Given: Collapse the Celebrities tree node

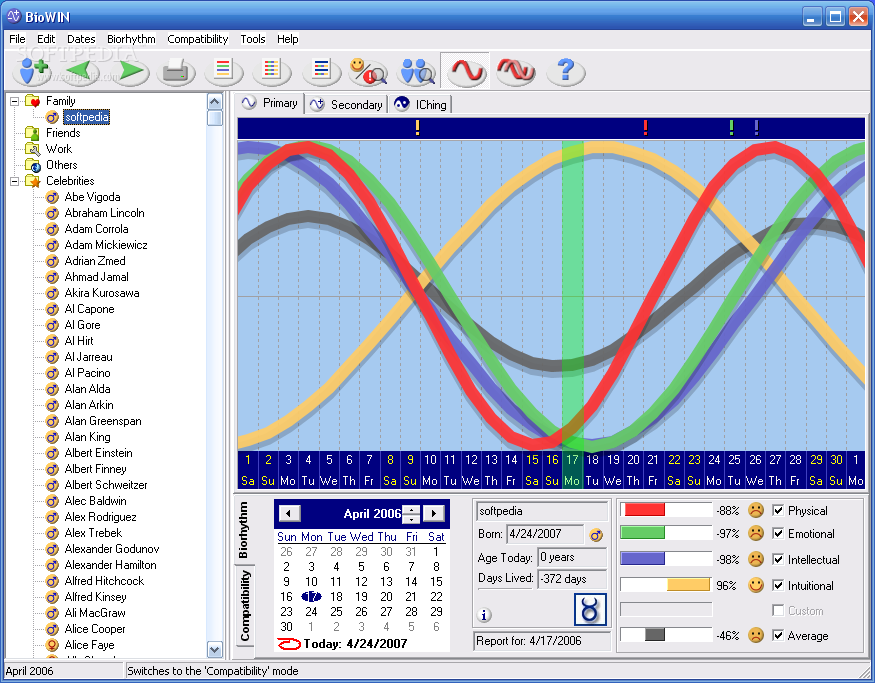Looking at the screenshot, I should 15,181.
